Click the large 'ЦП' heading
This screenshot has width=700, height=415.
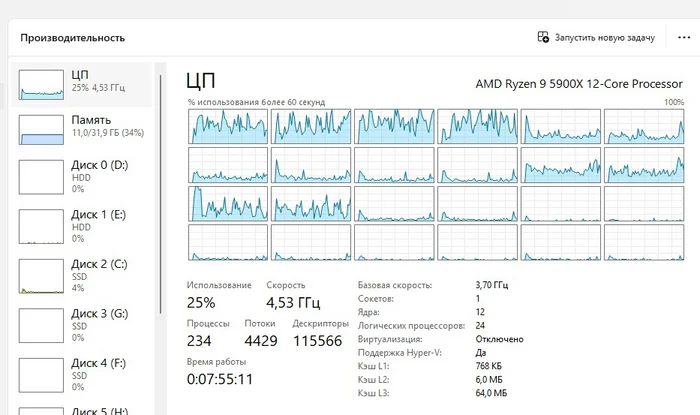pos(201,81)
